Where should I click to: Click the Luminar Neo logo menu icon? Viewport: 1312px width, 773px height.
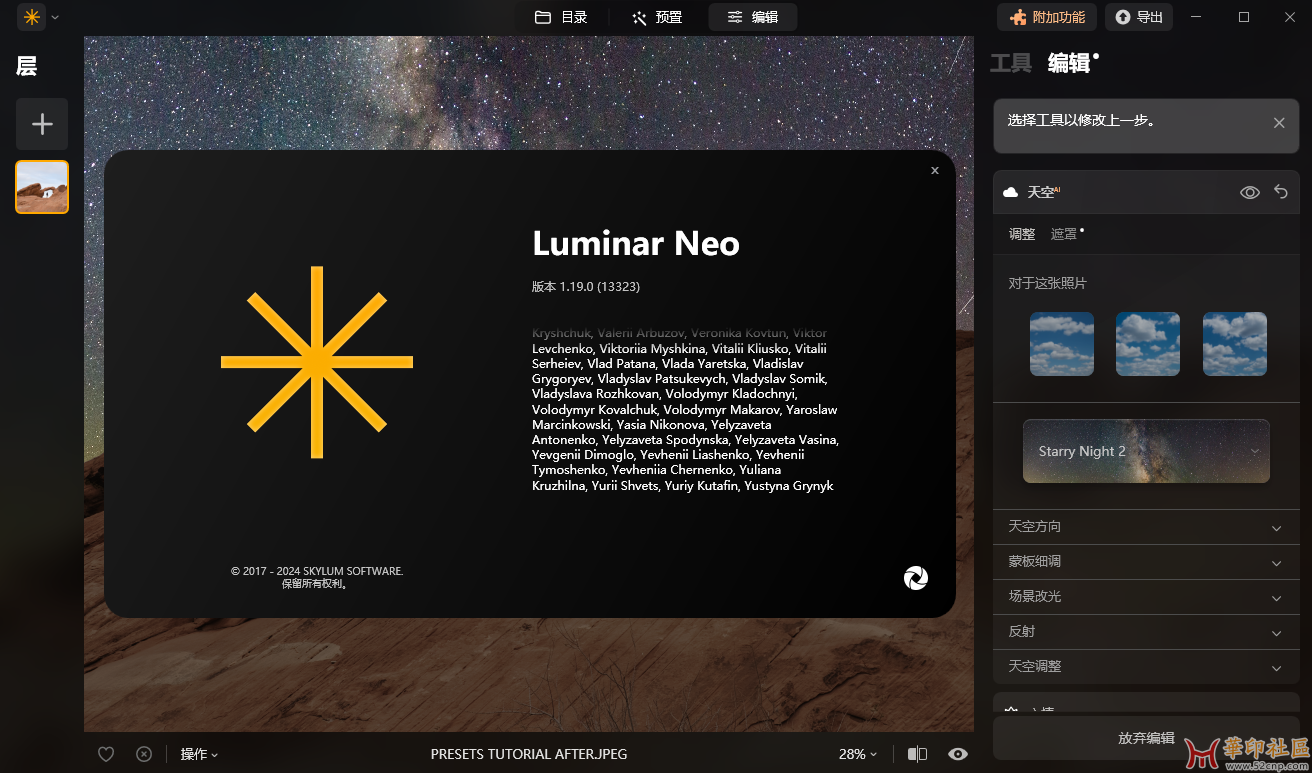click(x=32, y=17)
